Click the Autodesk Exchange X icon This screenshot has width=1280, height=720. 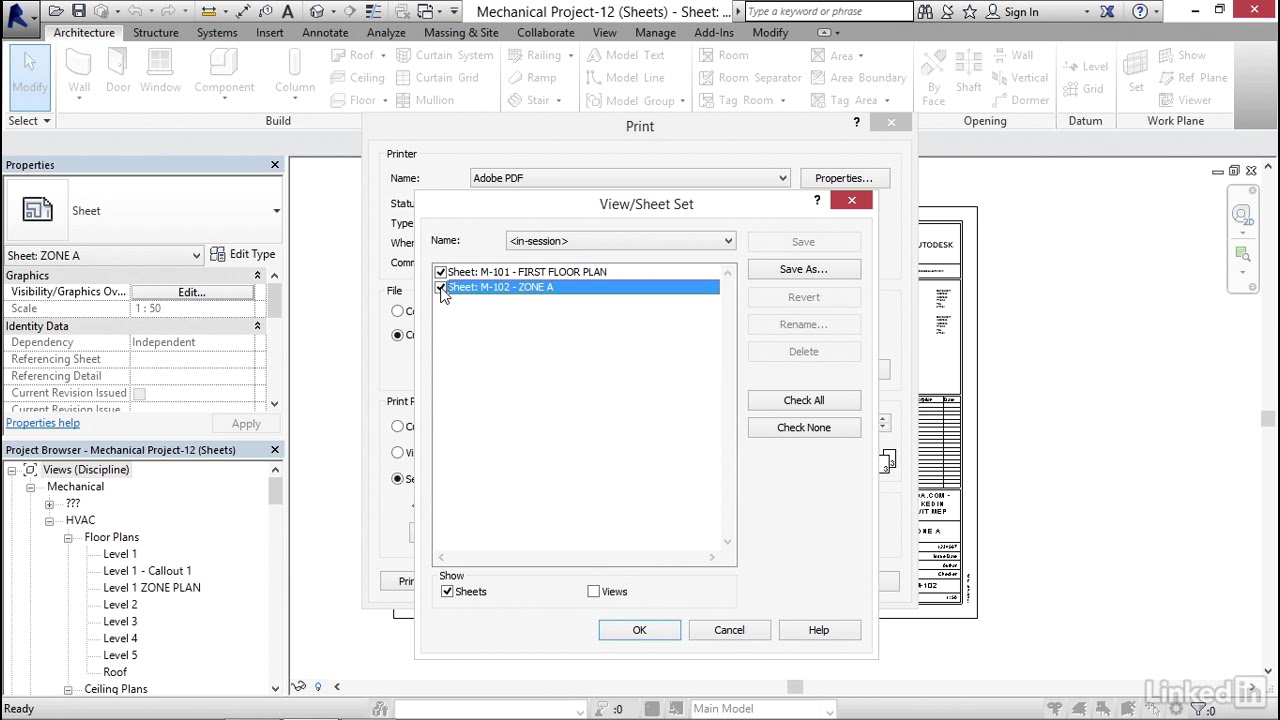pyautogui.click(x=1107, y=12)
